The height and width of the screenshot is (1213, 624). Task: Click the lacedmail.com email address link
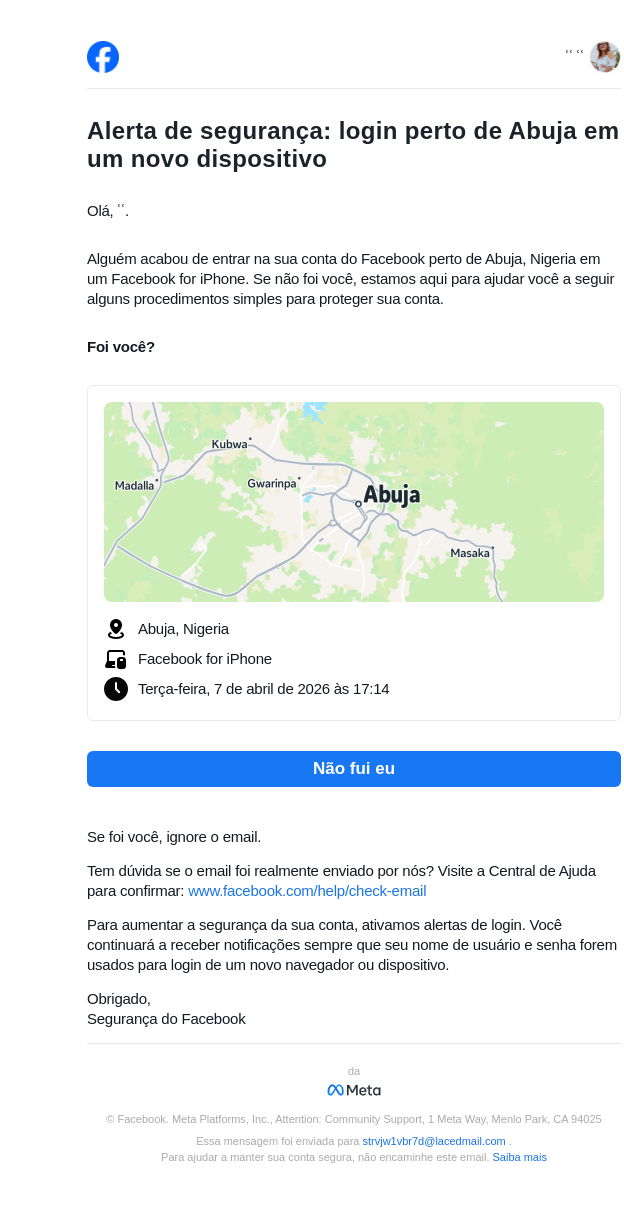[x=434, y=1141]
